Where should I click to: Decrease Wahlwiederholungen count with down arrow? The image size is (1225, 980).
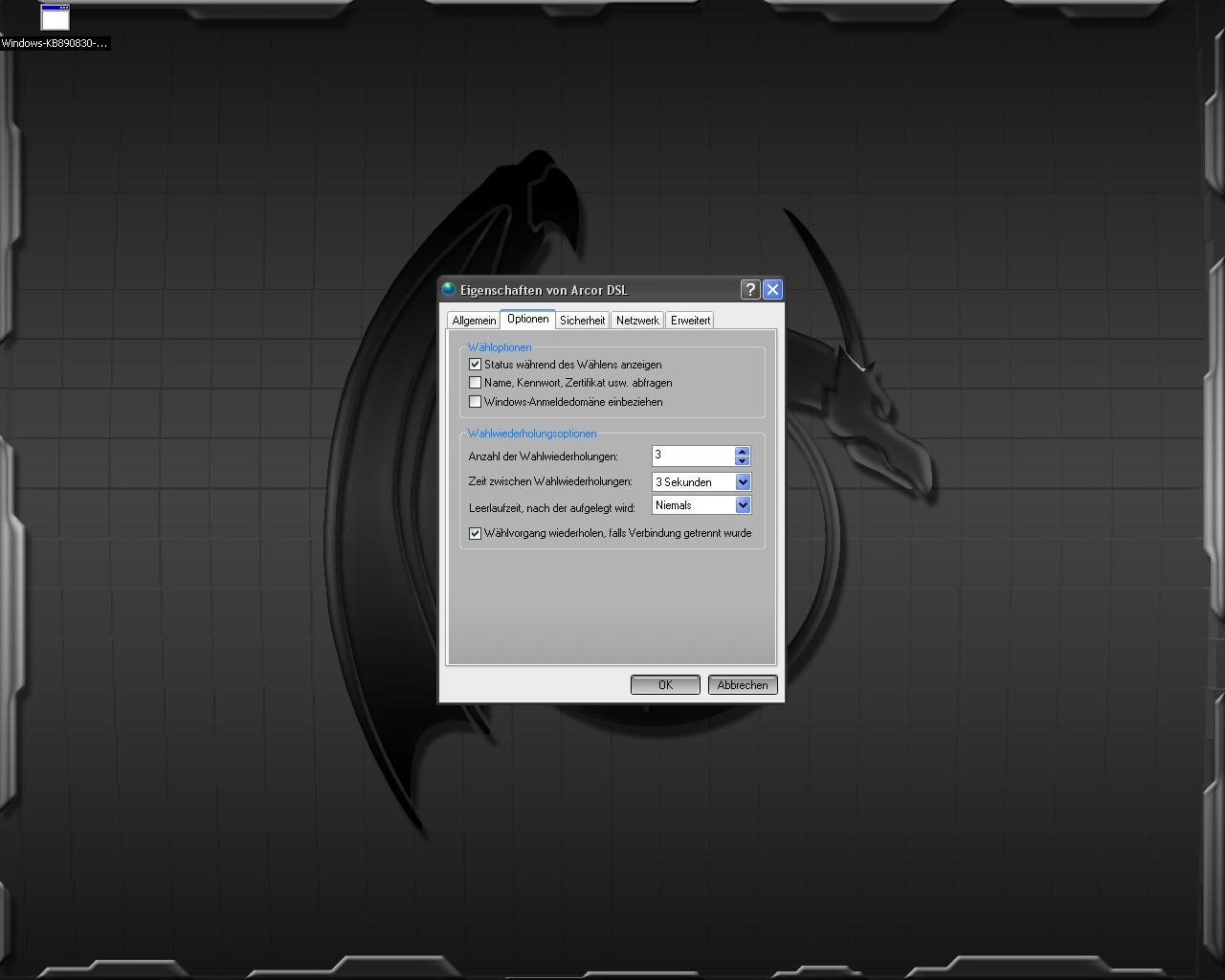742,460
